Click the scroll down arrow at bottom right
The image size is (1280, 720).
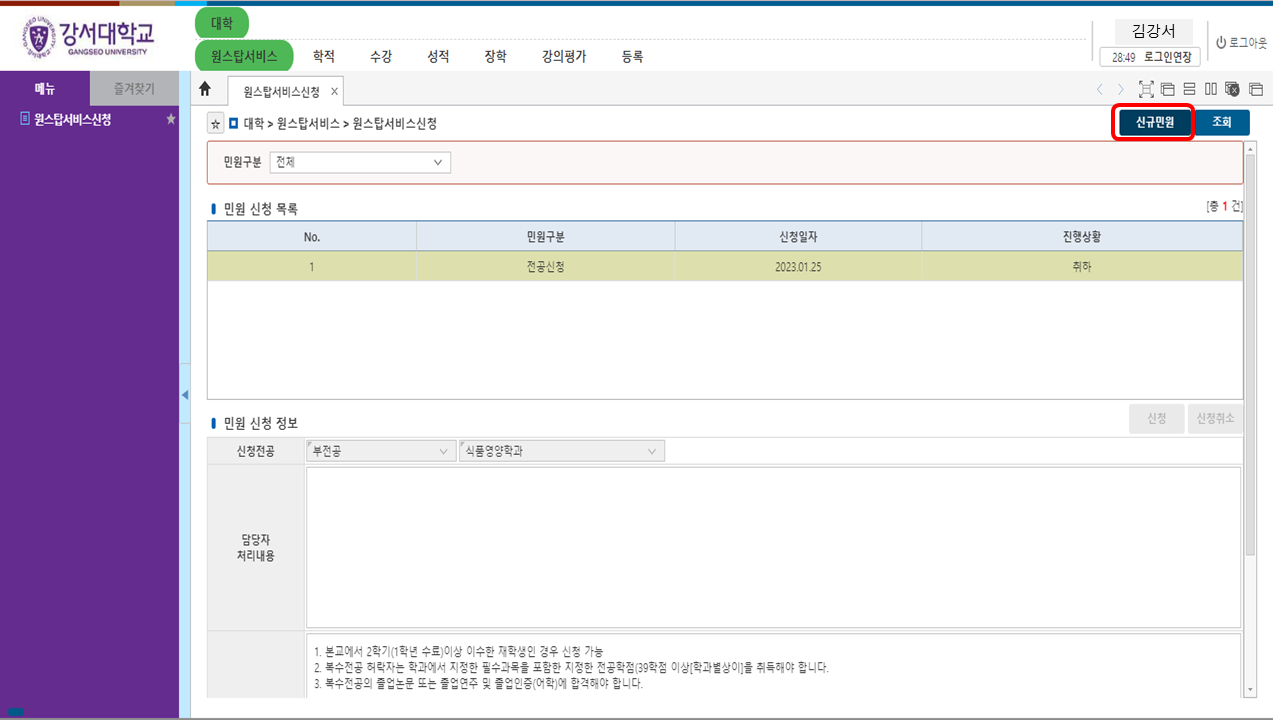click(1250, 690)
